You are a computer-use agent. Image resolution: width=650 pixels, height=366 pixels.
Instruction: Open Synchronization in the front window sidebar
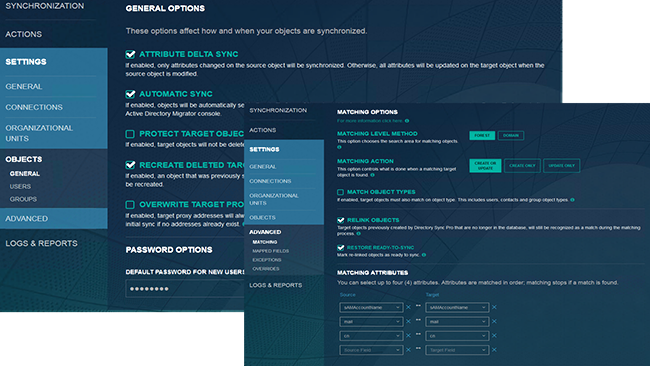pyautogui.click(x=278, y=110)
